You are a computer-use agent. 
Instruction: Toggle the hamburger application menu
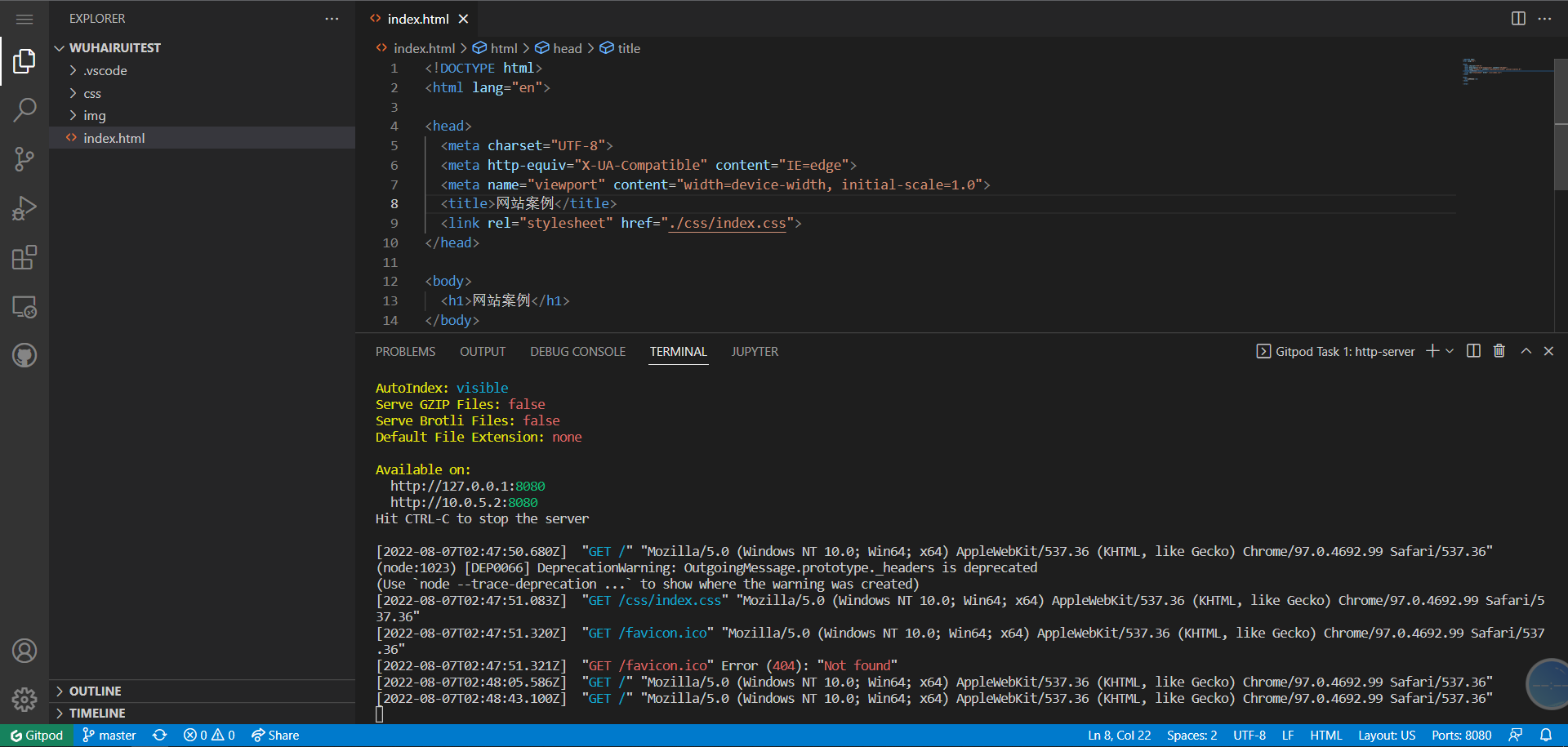(24, 19)
